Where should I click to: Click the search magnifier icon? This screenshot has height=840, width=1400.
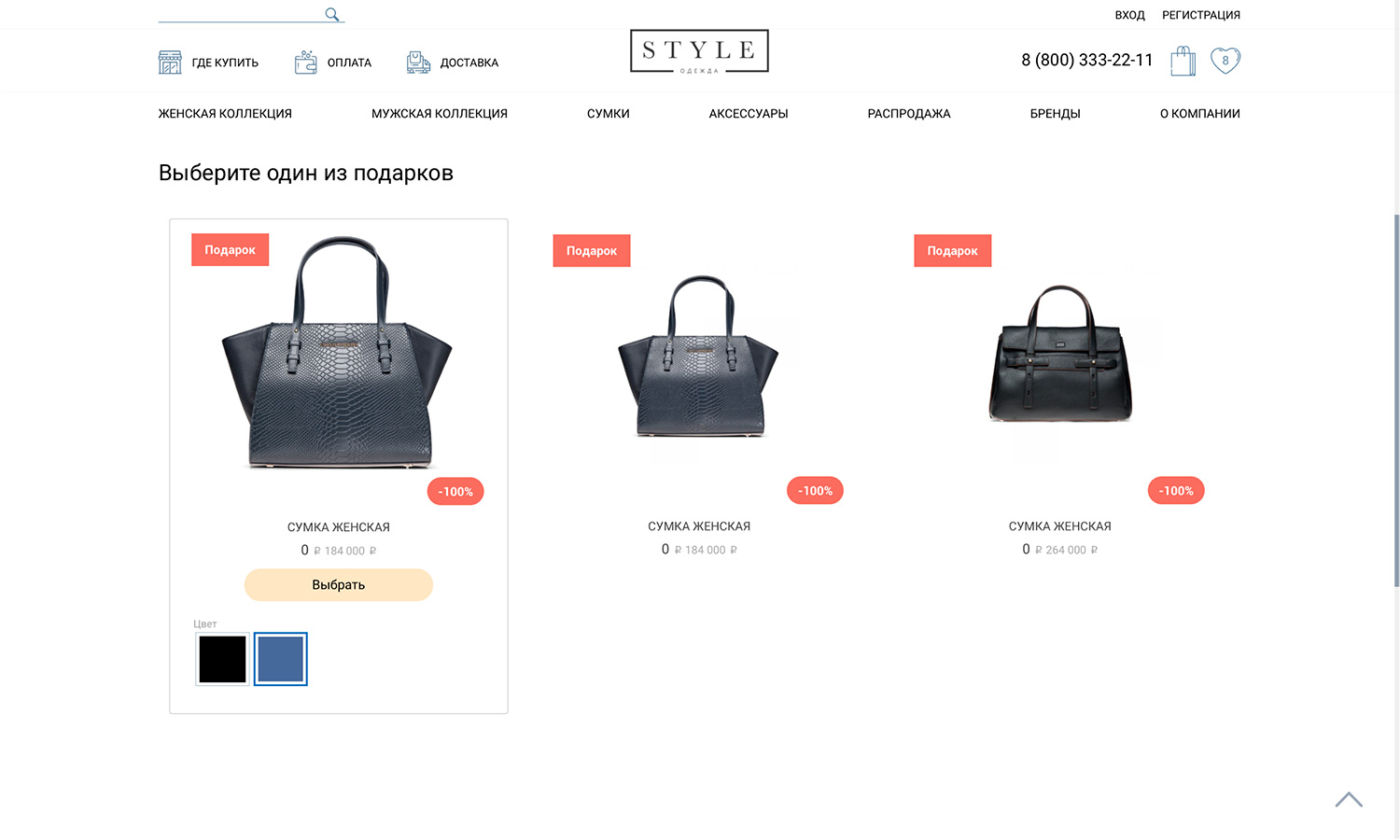[x=331, y=14]
